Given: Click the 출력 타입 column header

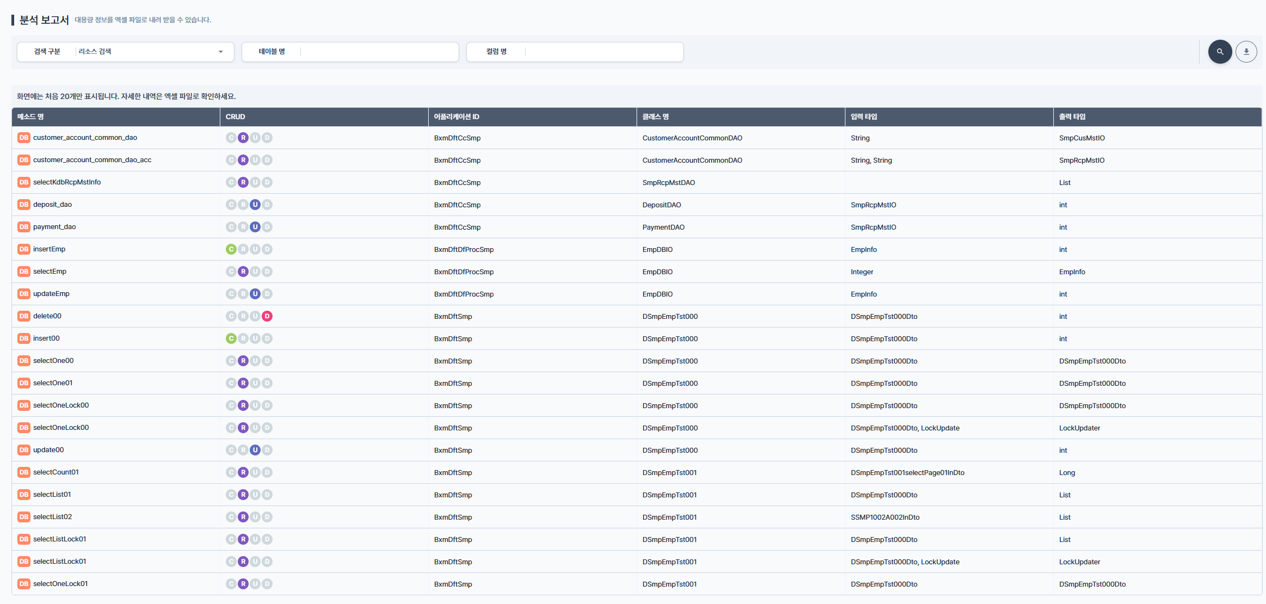Looking at the screenshot, I should click(1157, 117).
